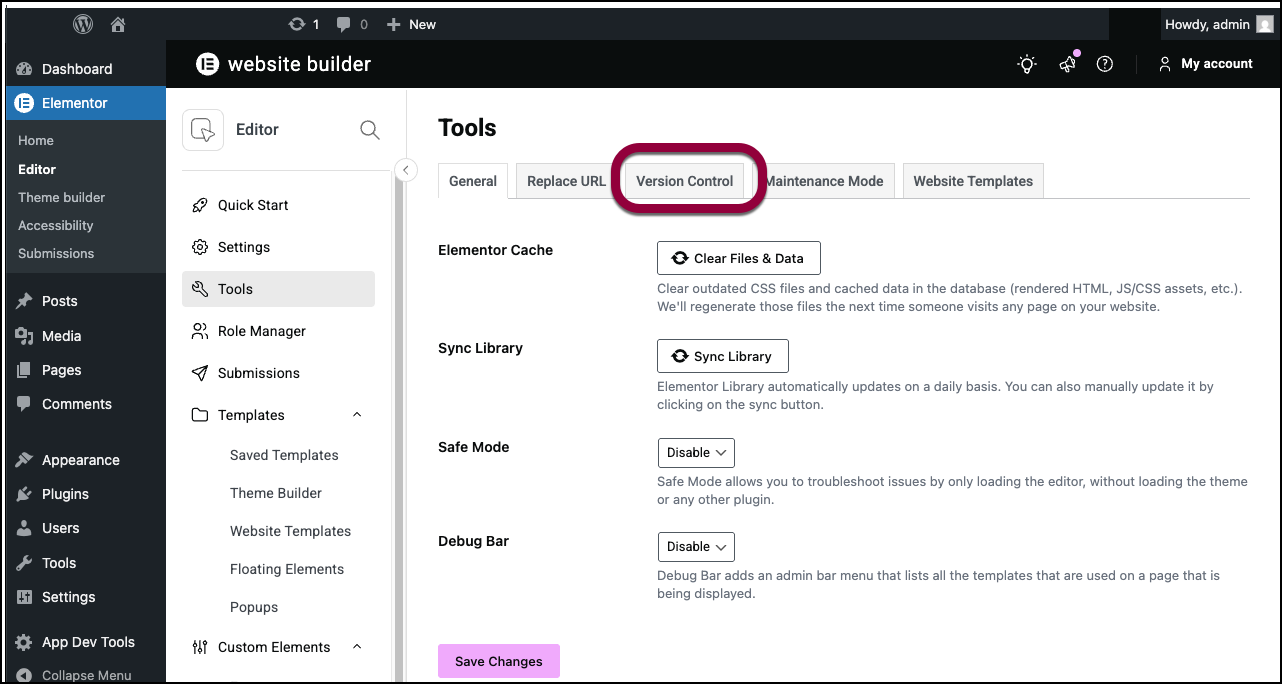1282x684 pixels.
Task: Open Theme Builder under Templates
Action: (276, 493)
